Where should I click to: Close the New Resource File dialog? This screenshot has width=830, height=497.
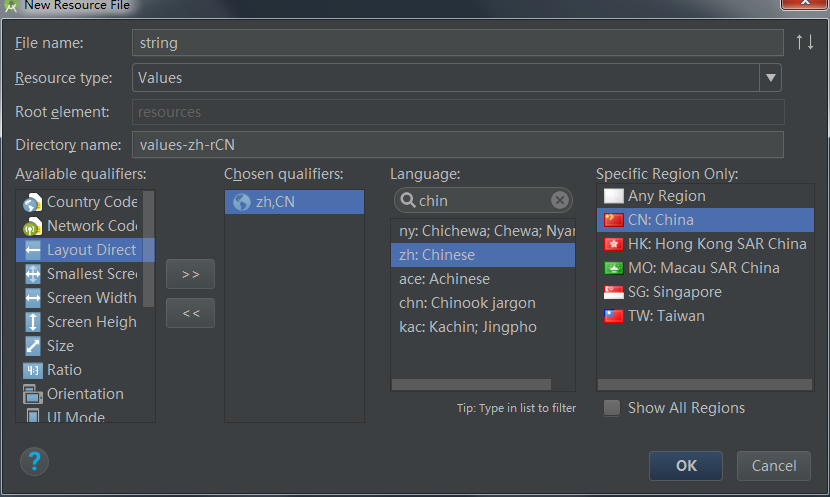pyautogui.click(x=805, y=3)
